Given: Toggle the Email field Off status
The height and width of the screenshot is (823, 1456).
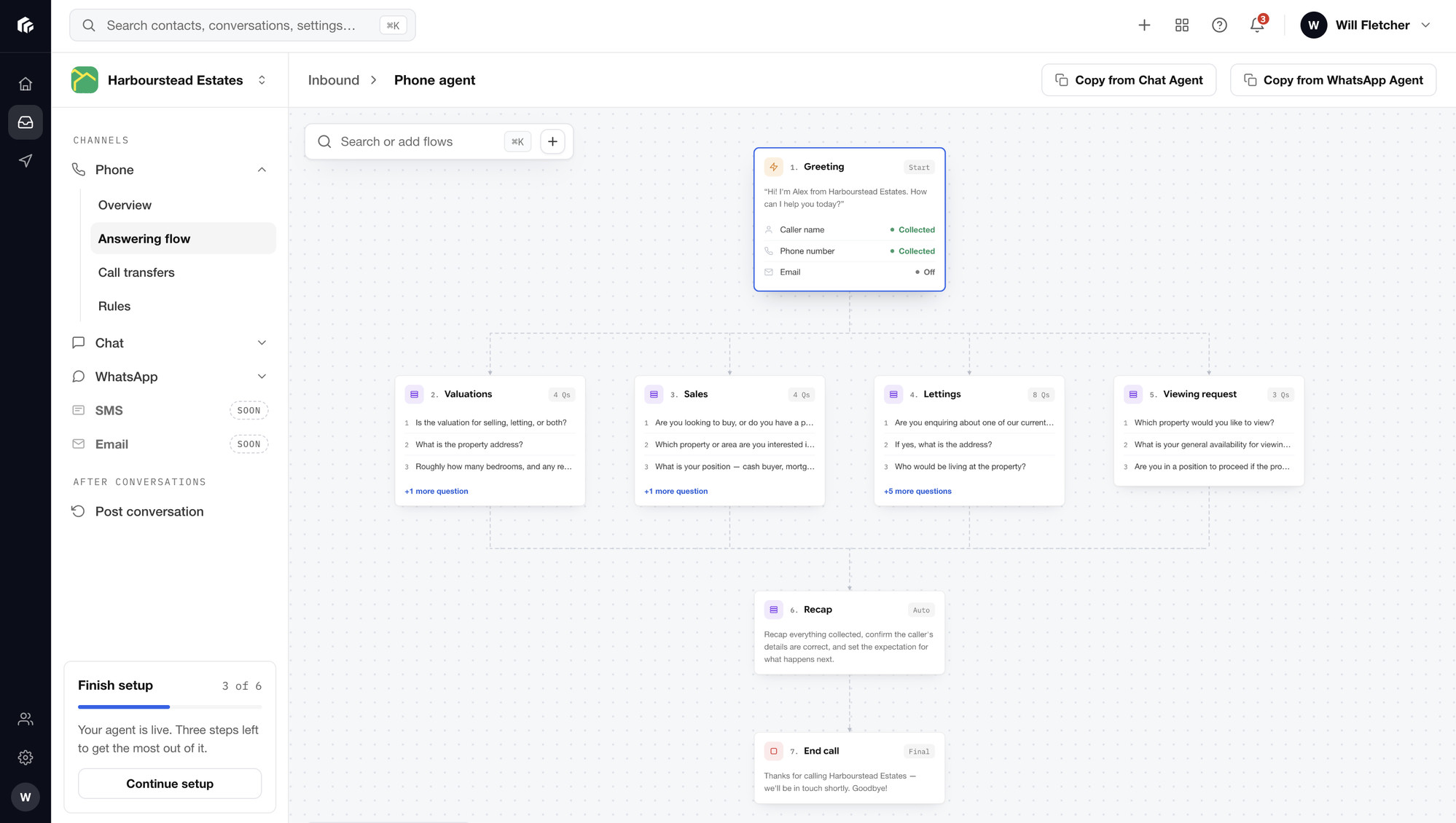Looking at the screenshot, I should [925, 272].
